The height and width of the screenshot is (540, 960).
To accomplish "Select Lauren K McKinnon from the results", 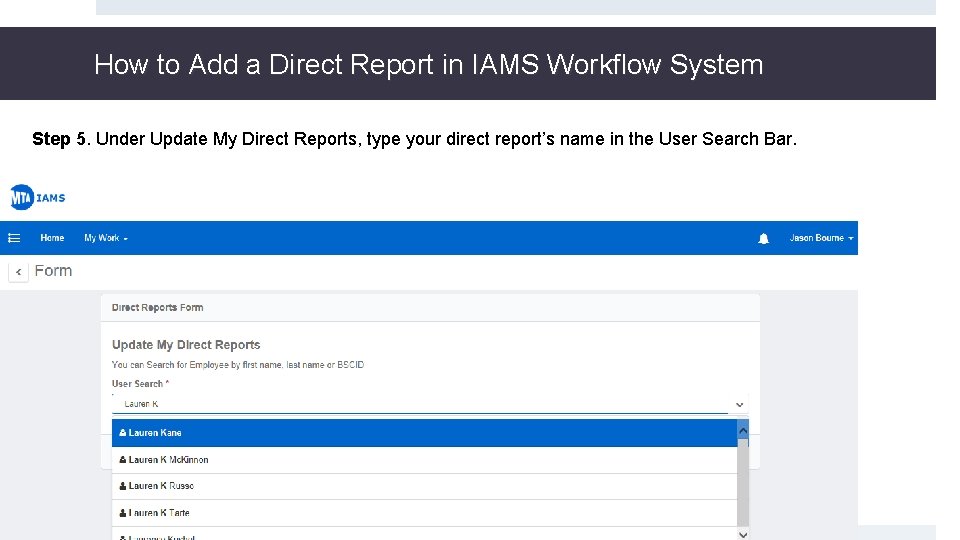I will pyautogui.click(x=424, y=460).
